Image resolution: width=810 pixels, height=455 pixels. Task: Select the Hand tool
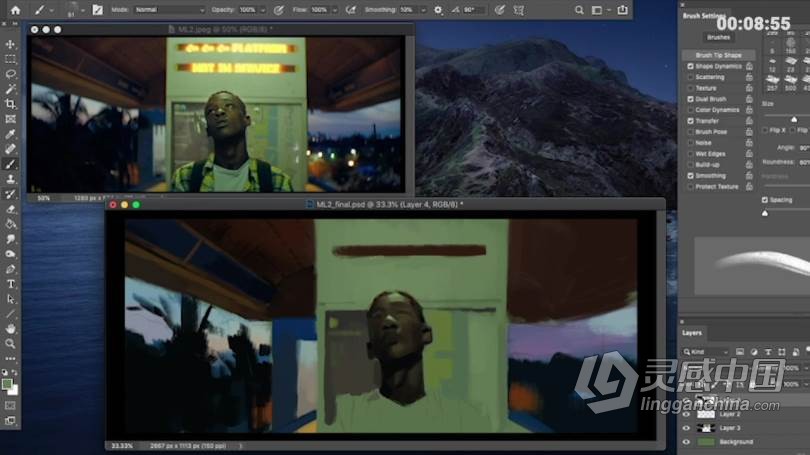pyautogui.click(x=10, y=329)
